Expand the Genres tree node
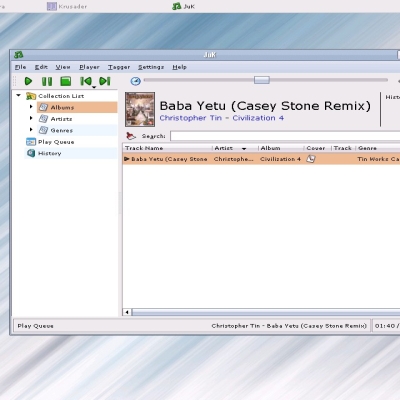Viewport: 400px width, 400px height. pyautogui.click(x=31, y=130)
